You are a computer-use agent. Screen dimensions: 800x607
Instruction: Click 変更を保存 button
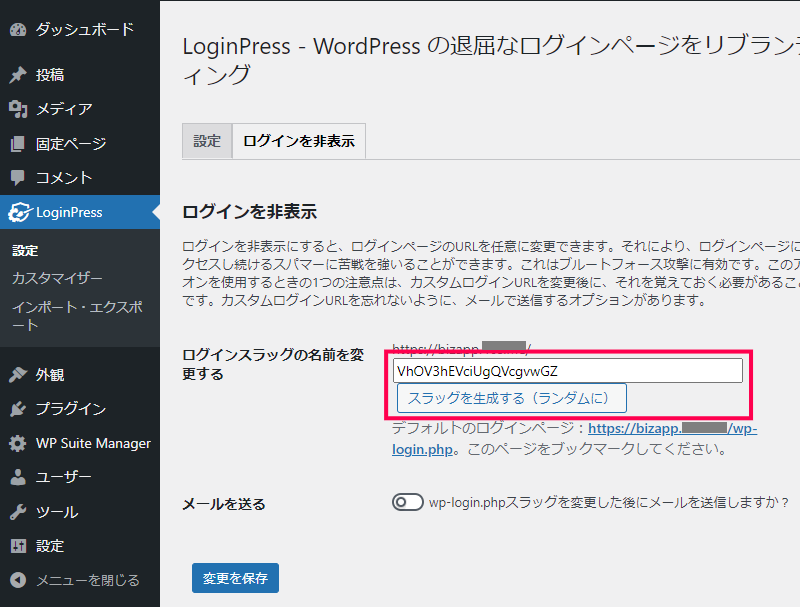click(235, 578)
